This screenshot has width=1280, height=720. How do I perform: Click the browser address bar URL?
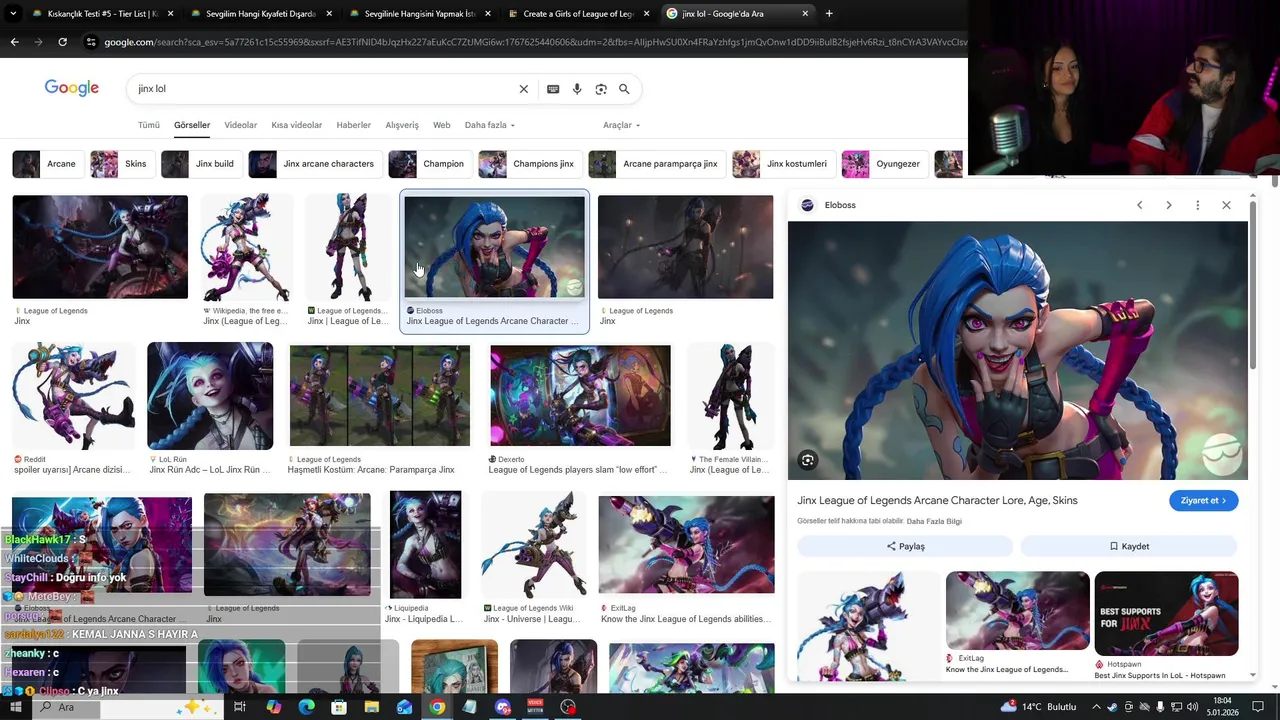(535, 42)
